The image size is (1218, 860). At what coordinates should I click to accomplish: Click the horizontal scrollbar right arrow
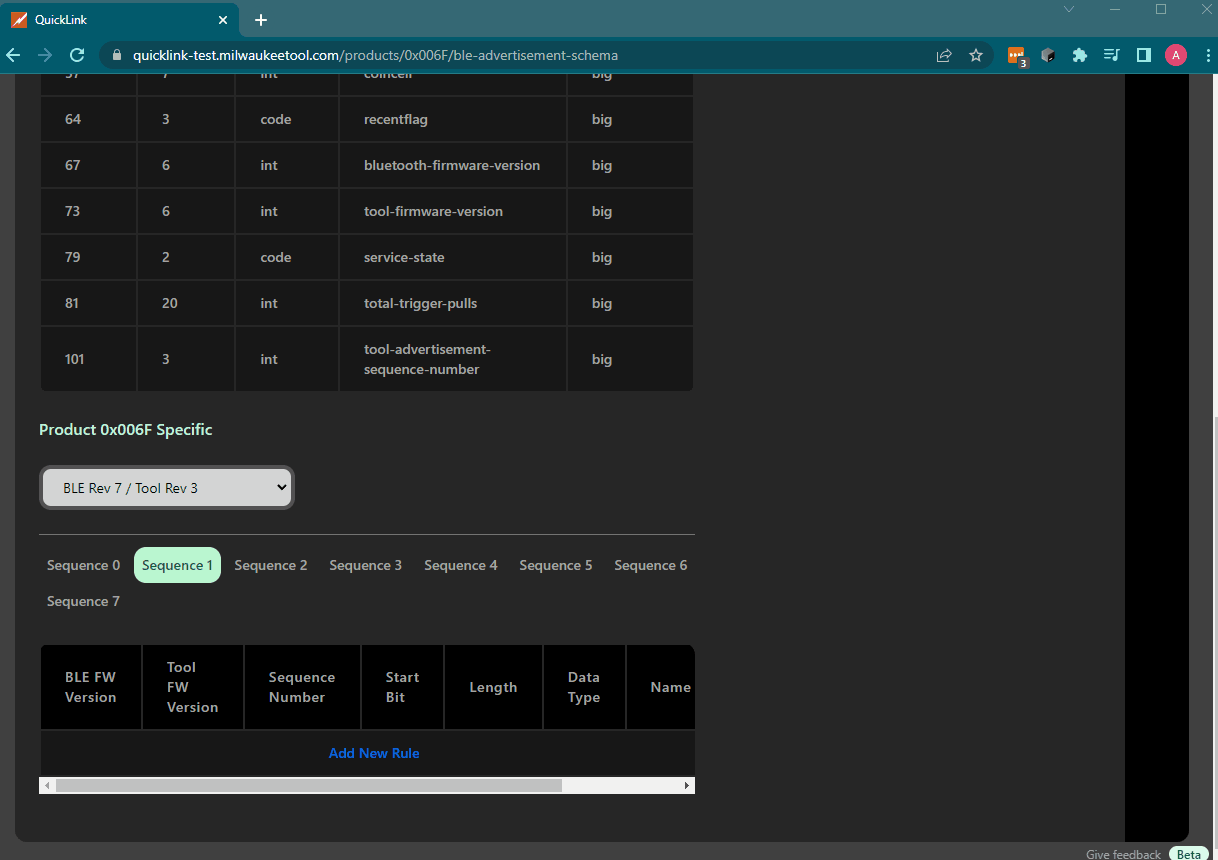(687, 786)
